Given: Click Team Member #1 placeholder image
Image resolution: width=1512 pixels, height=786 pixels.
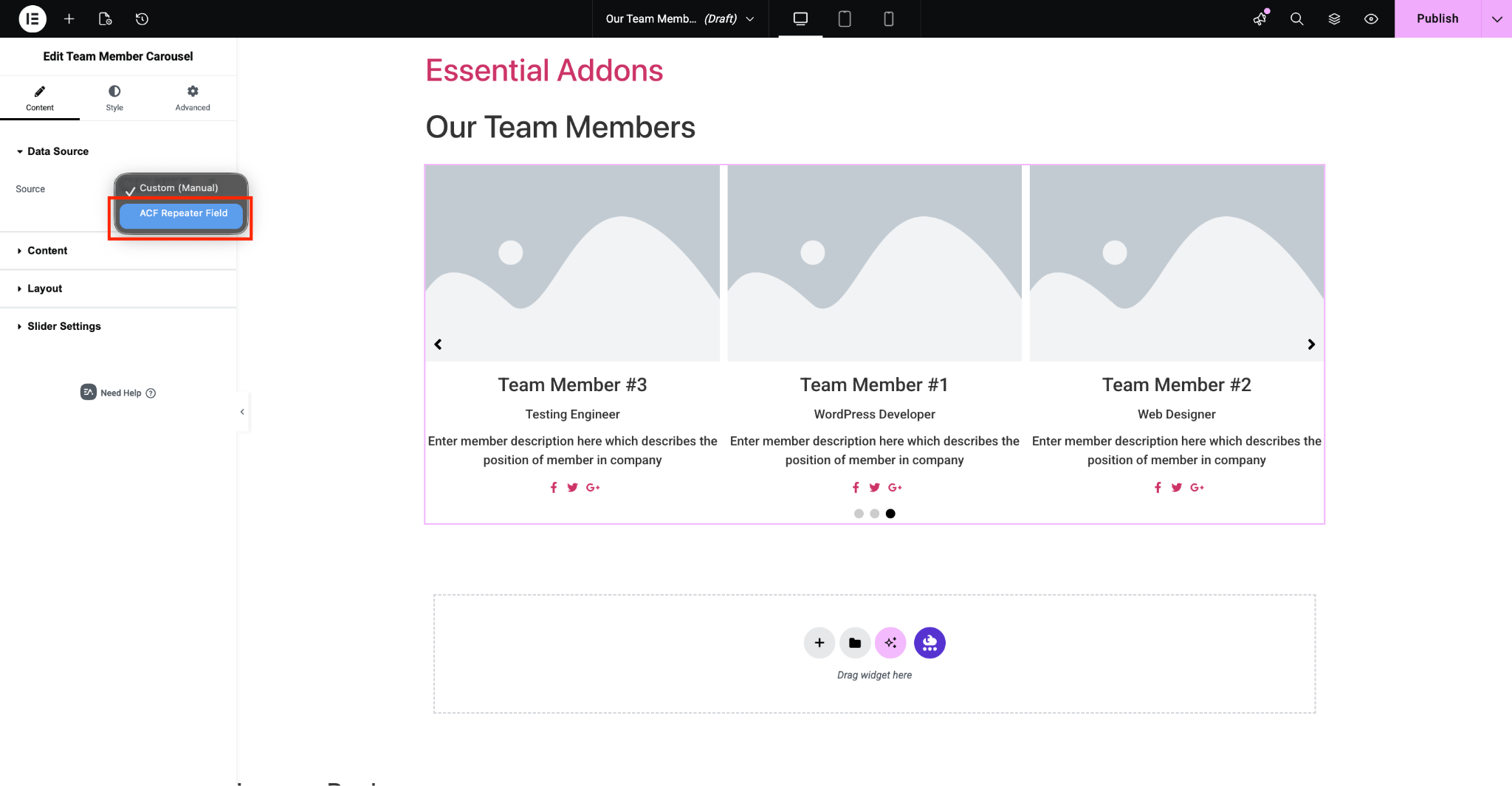Looking at the screenshot, I should point(874,263).
